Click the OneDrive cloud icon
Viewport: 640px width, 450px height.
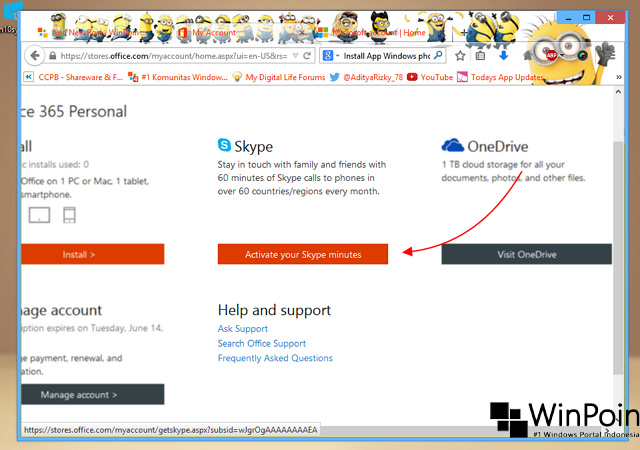pos(452,145)
